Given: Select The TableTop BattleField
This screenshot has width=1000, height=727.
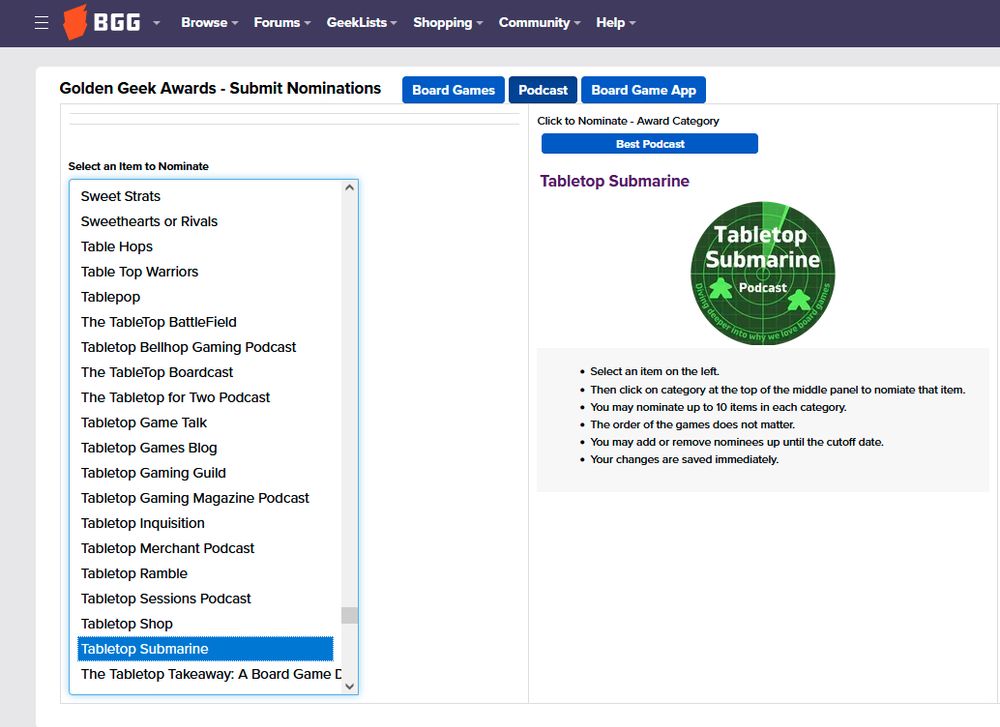Looking at the screenshot, I should (x=205, y=322).
